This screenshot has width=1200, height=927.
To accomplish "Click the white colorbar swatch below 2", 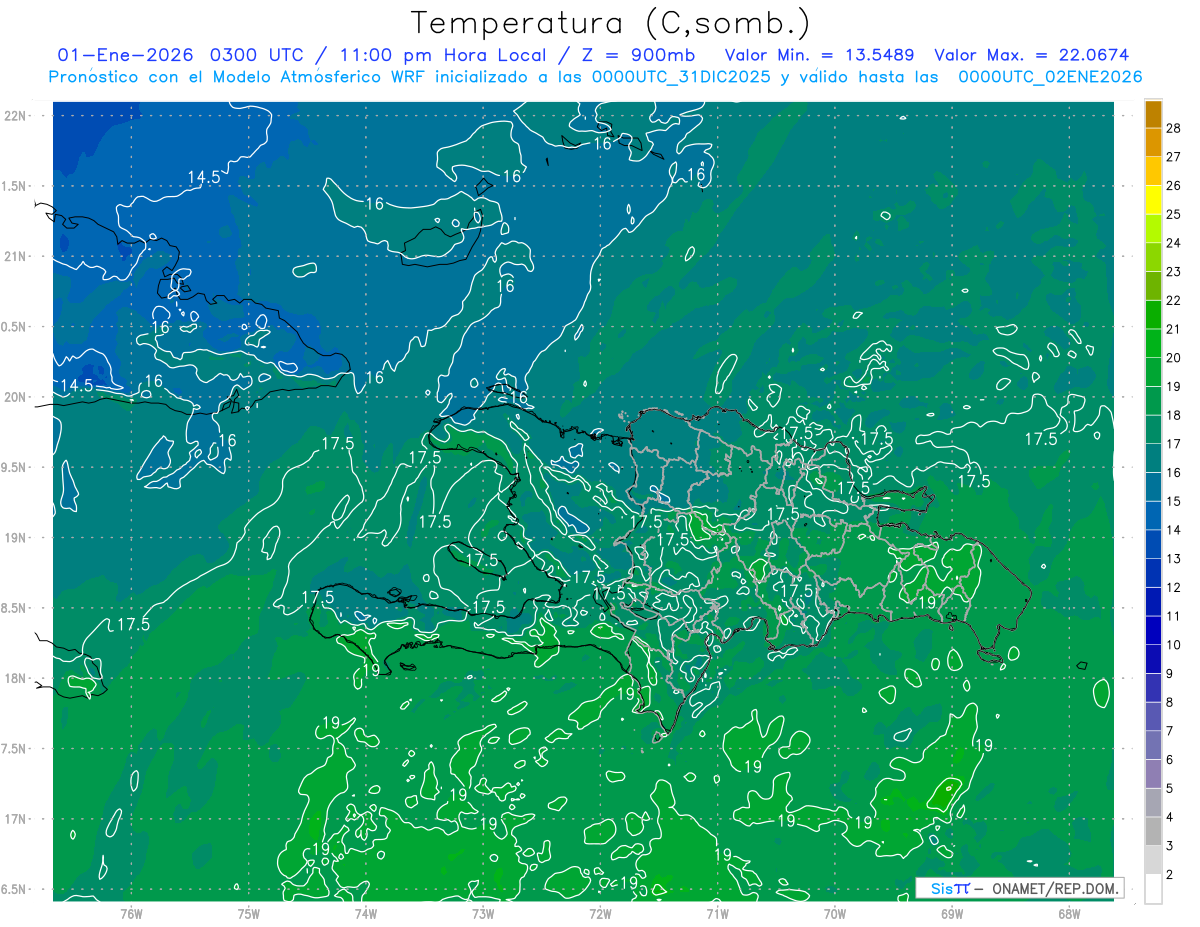I will point(1153,888).
